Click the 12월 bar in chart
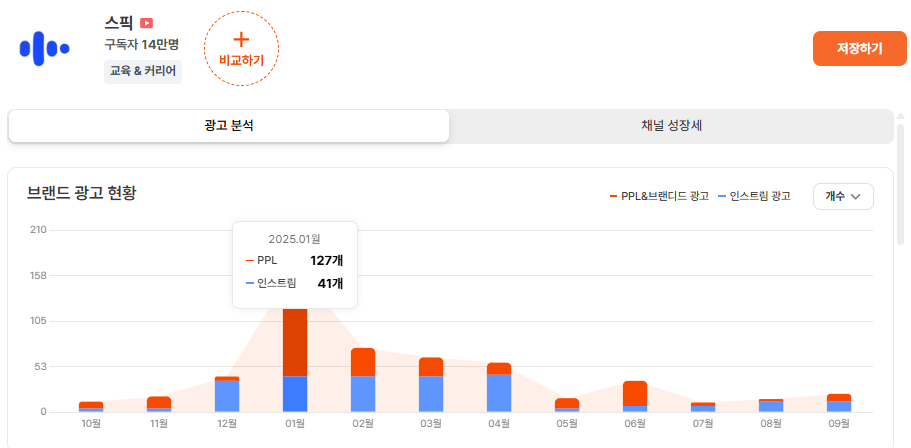 tap(227, 395)
